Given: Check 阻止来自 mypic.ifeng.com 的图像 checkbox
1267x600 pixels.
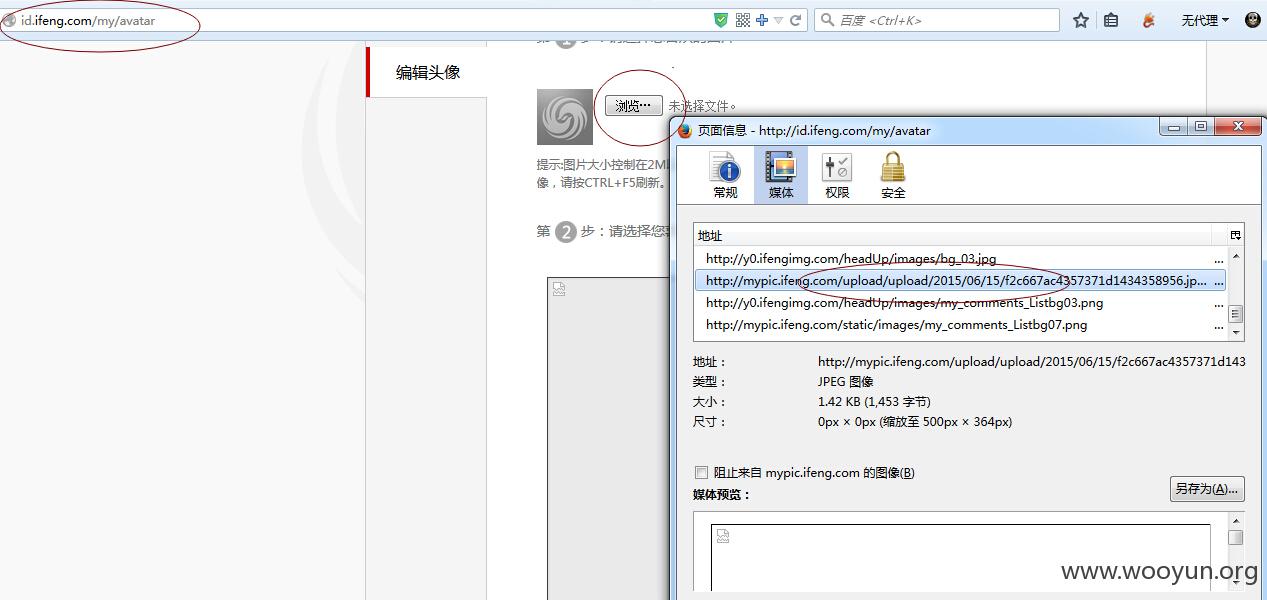Looking at the screenshot, I should (x=701, y=473).
